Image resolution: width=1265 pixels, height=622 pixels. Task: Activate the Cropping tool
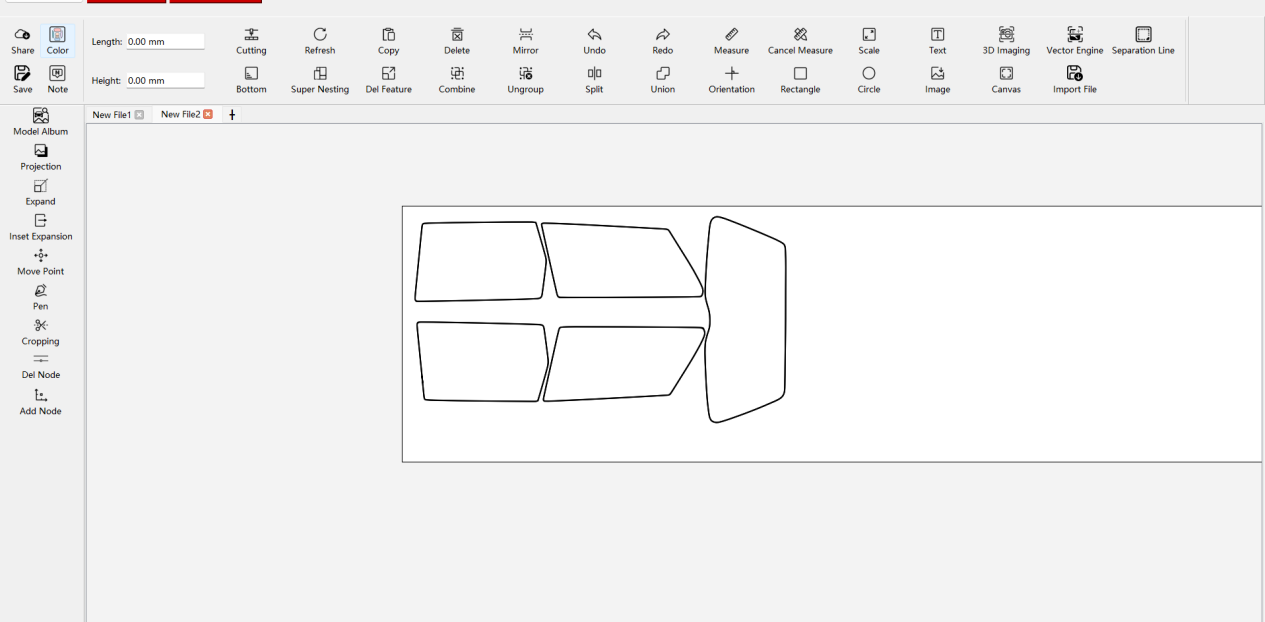click(40, 332)
